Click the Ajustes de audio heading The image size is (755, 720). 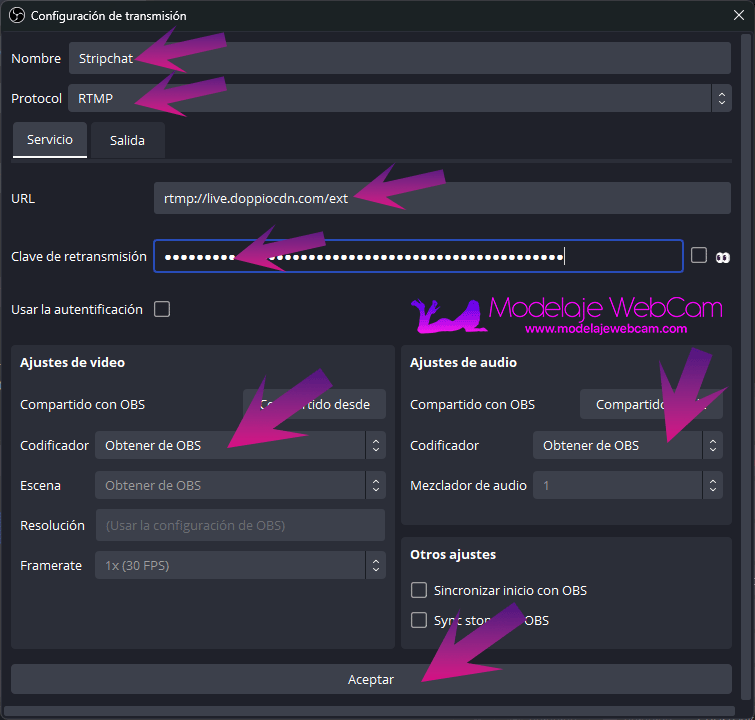click(x=463, y=362)
